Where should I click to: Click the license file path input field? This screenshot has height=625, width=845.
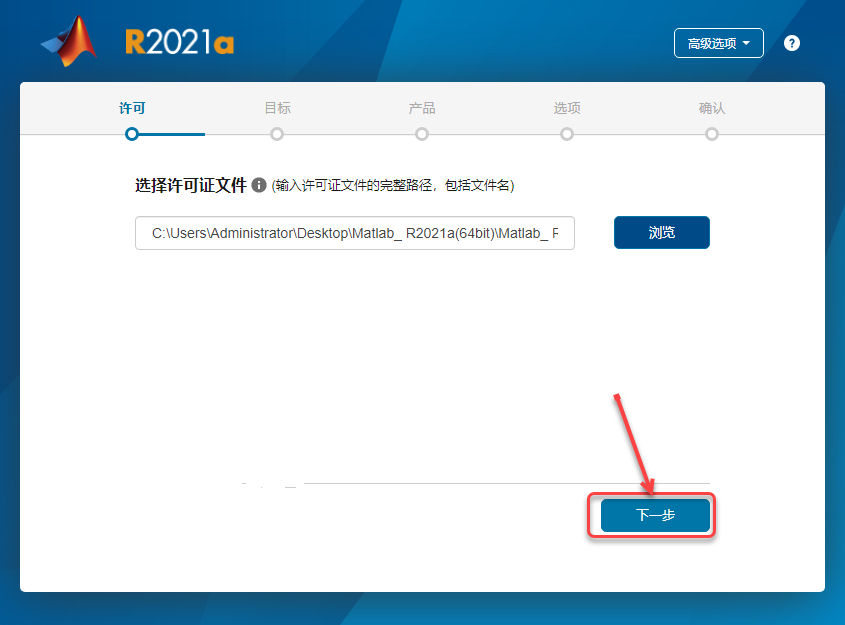point(355,233)
